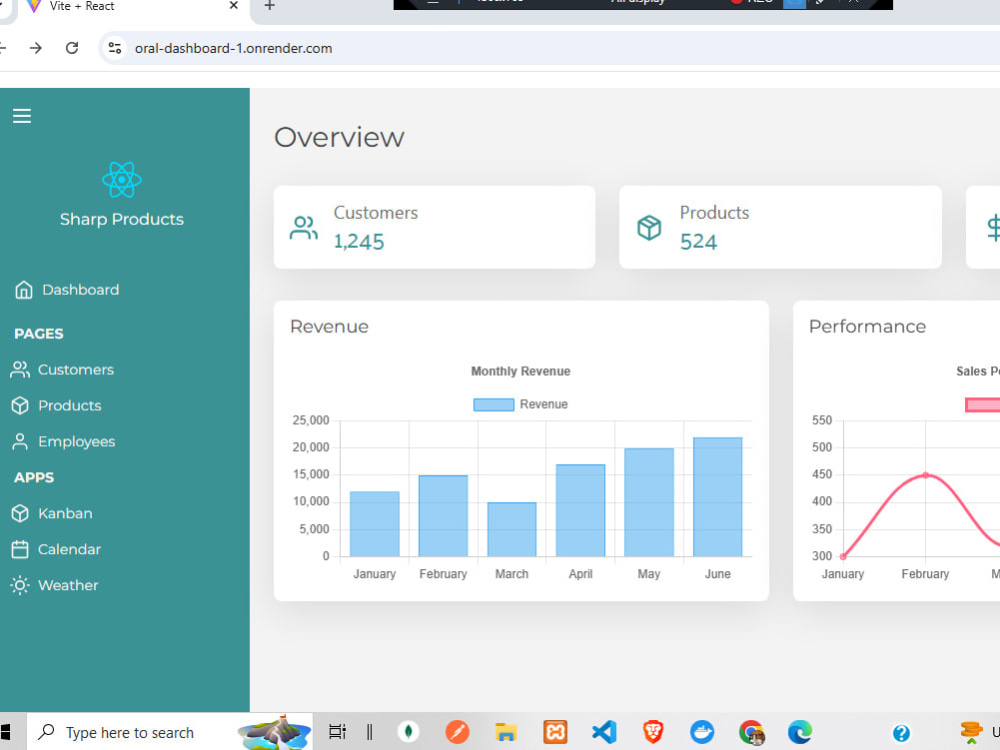
Task: Click the June revenue bar
Action: pos(717,497)
